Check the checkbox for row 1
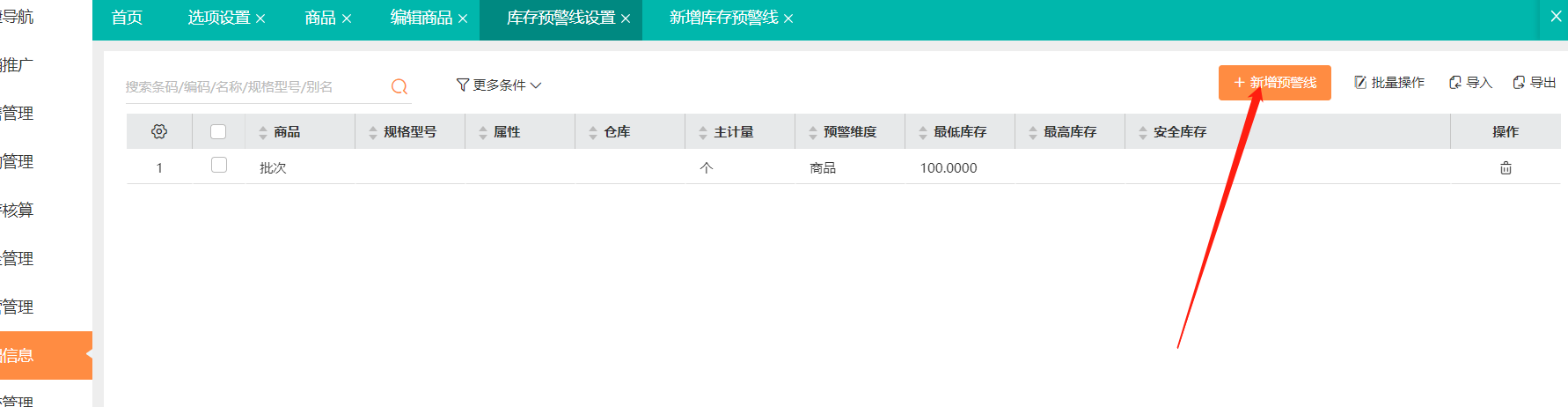The image size is (1568, 407). 219,166
